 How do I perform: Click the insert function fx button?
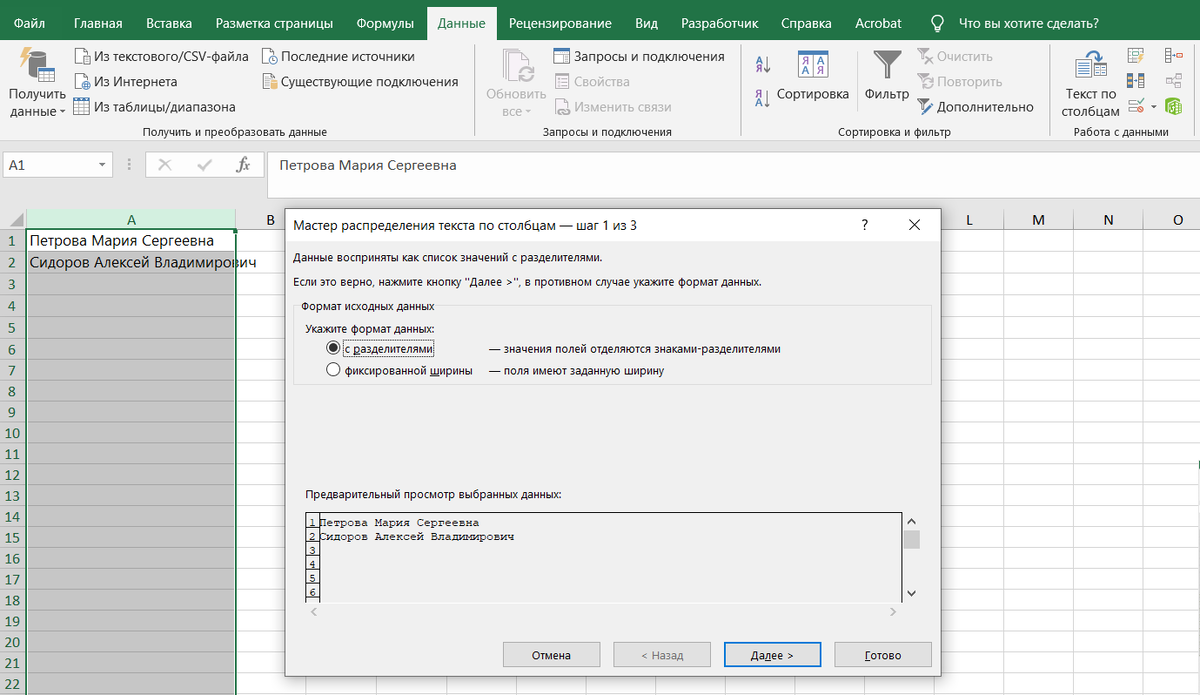pyautogui.click(x=242, y=165)
